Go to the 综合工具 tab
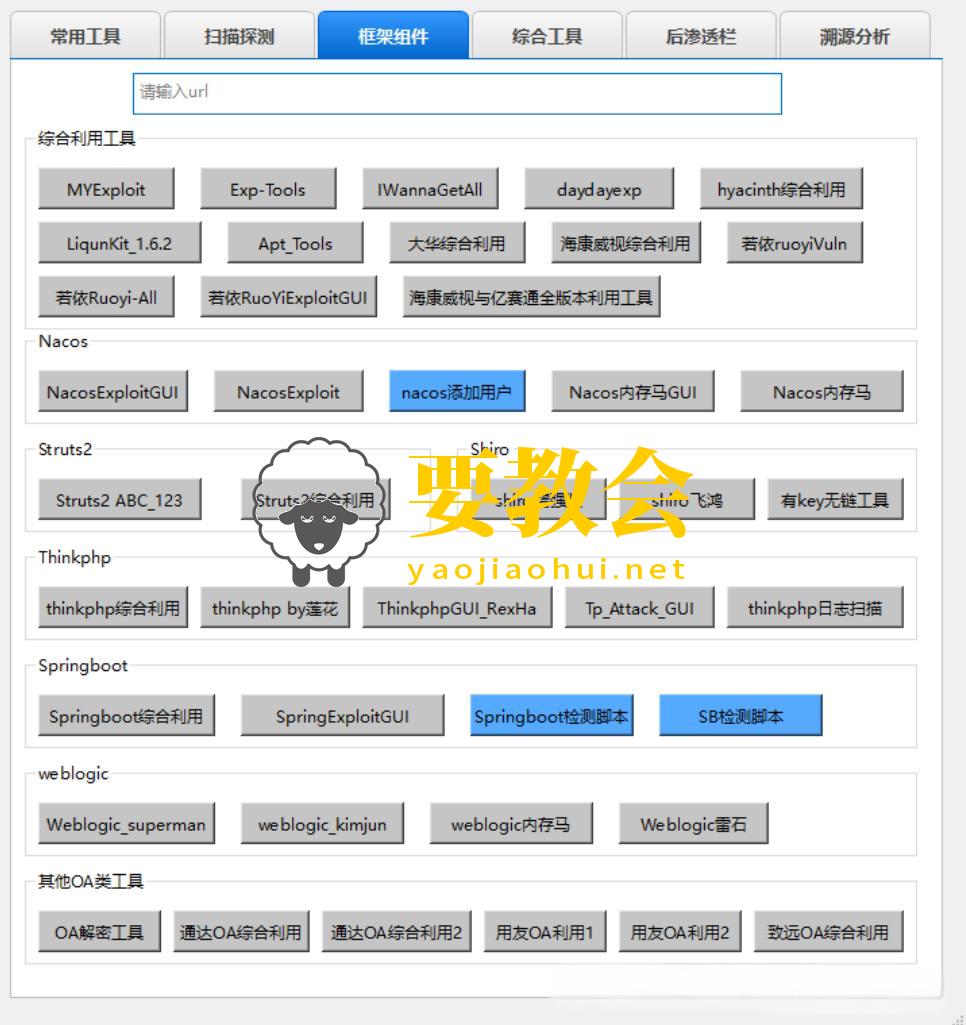This screenshot has width=966, height=1025. click(547, 36)
